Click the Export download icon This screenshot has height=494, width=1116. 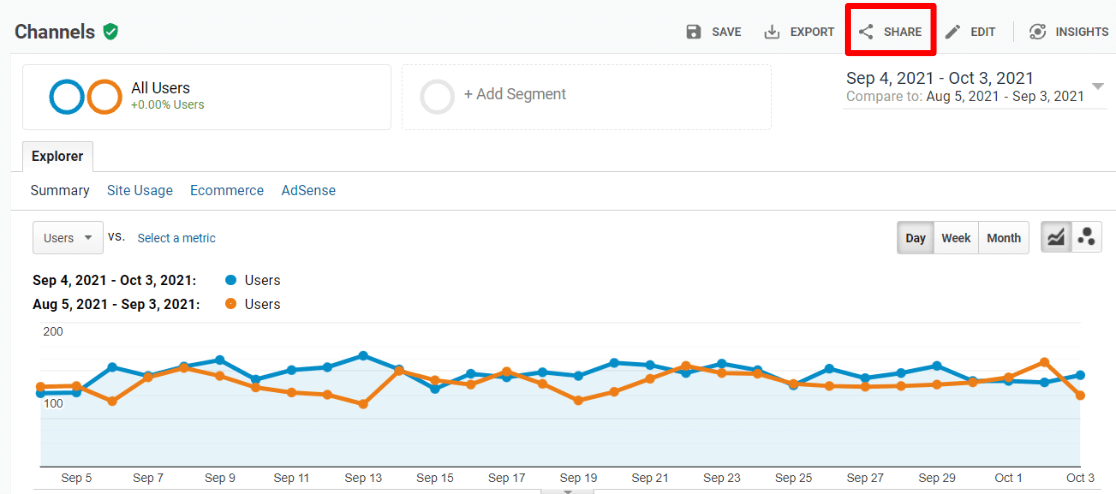(x=772, y=32)
